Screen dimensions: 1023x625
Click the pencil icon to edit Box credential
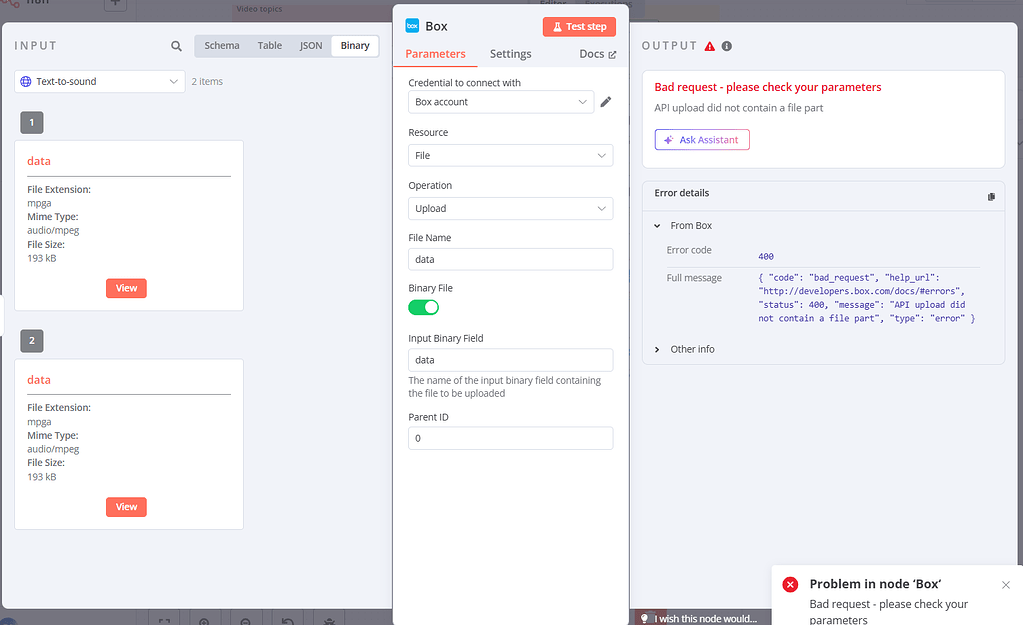[607, 101]
